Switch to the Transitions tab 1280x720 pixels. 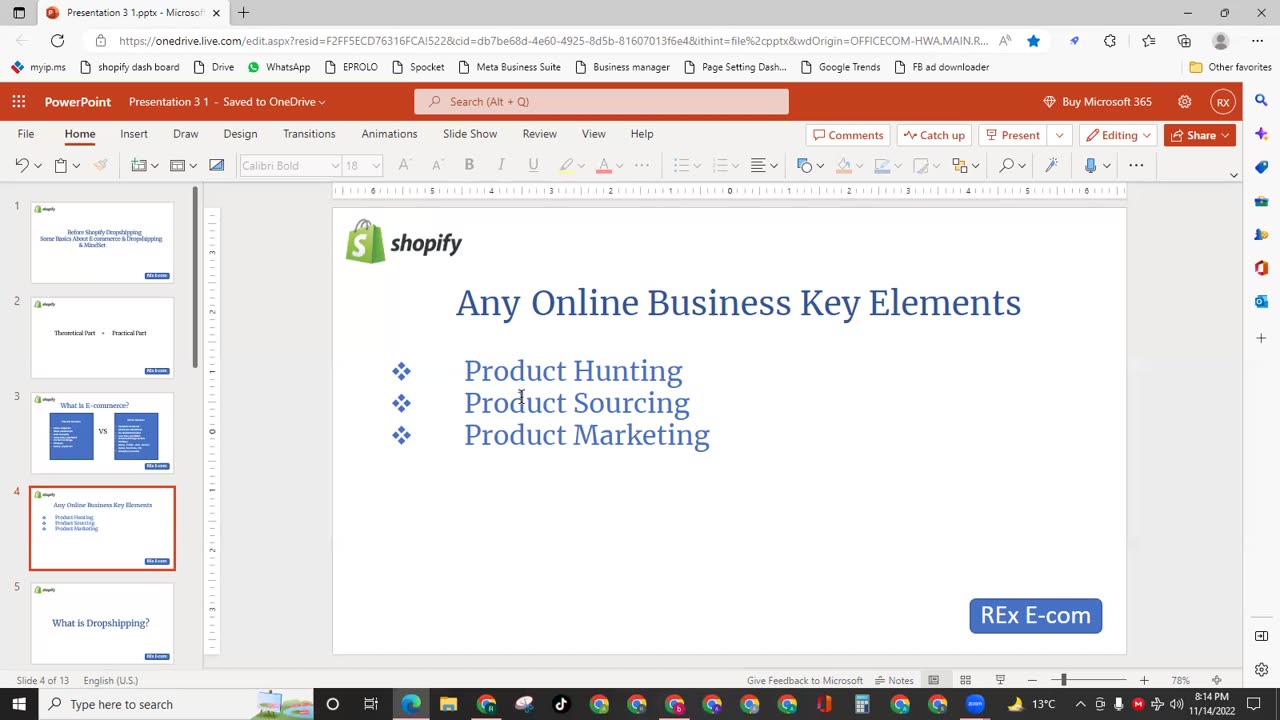pyautogui.click(x=309, y=134)
